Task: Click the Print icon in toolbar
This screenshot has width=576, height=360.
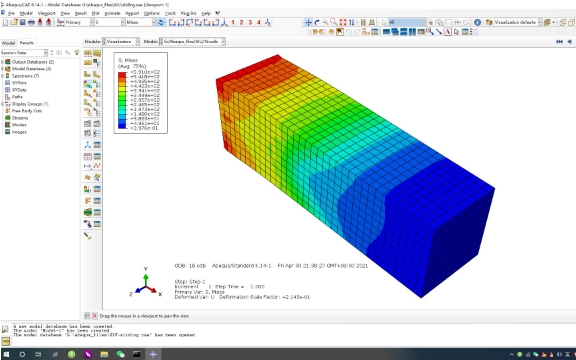Action: click(x=31, y=22)
